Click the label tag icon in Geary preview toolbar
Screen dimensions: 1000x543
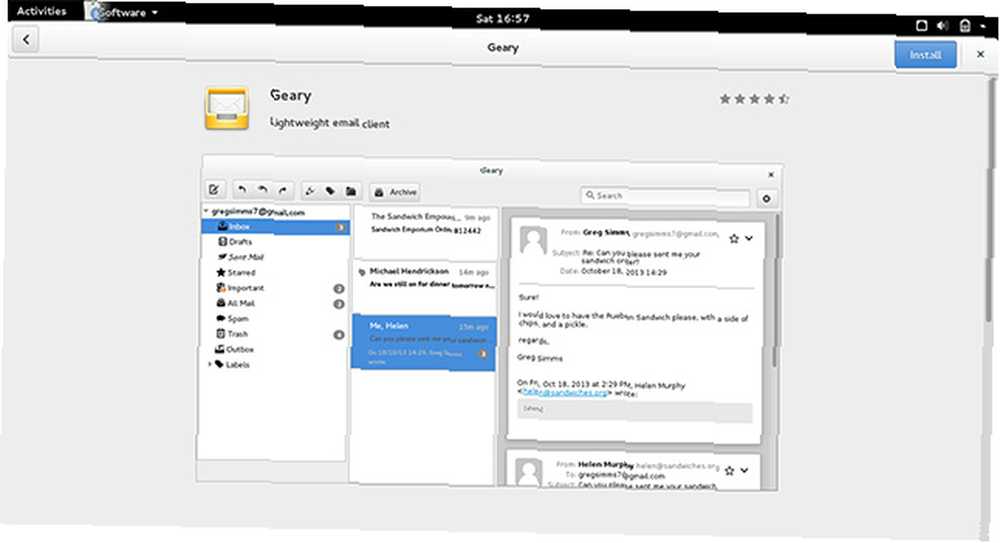330,191
